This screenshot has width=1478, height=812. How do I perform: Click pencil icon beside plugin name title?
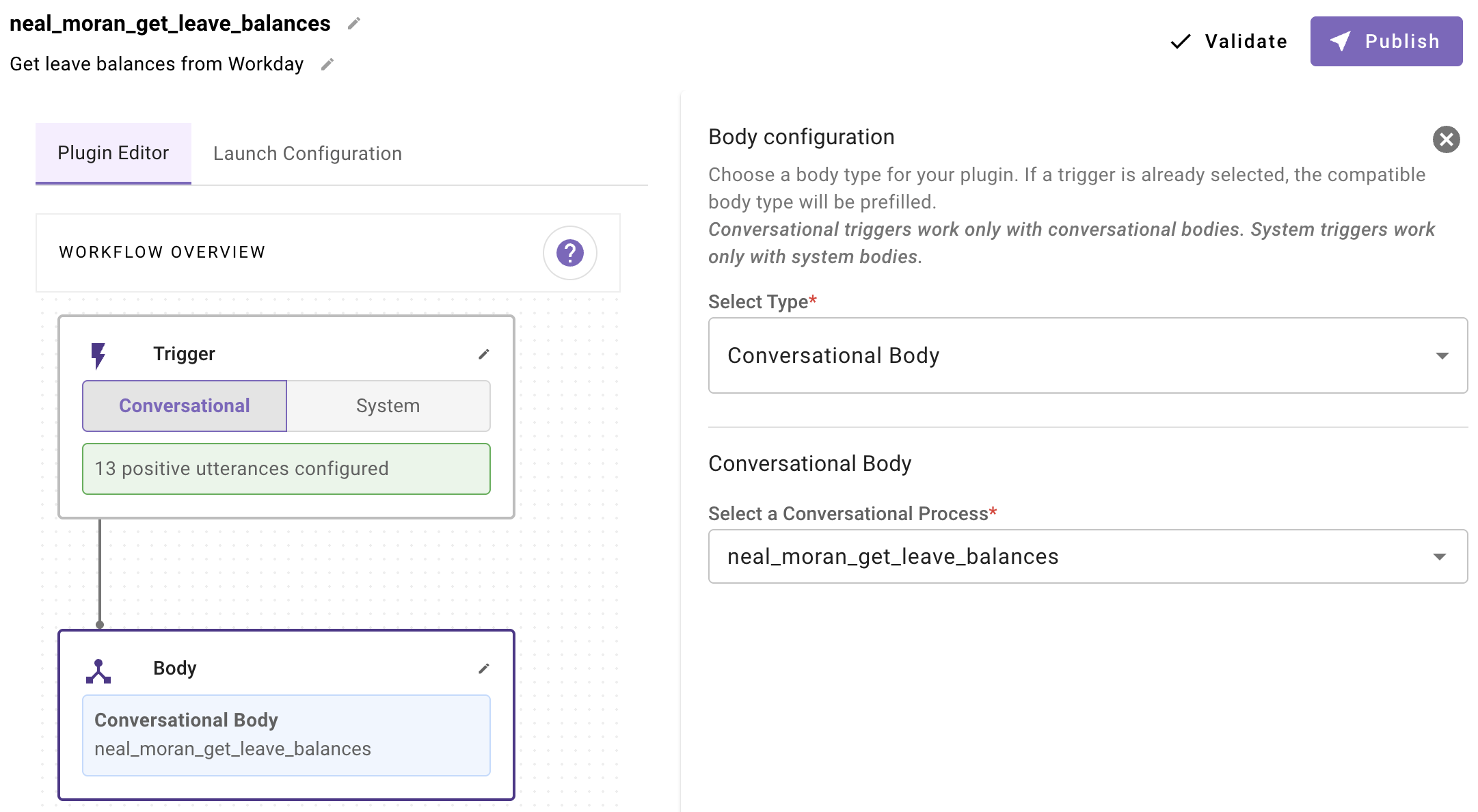353,24
